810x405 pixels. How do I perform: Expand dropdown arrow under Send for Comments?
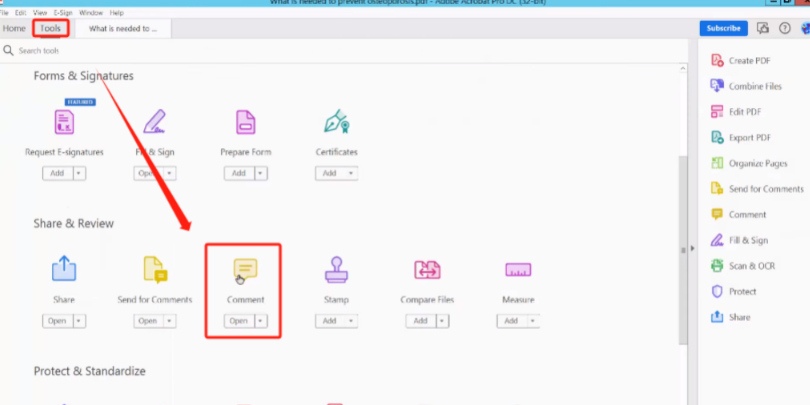click(x=169, y=321)
